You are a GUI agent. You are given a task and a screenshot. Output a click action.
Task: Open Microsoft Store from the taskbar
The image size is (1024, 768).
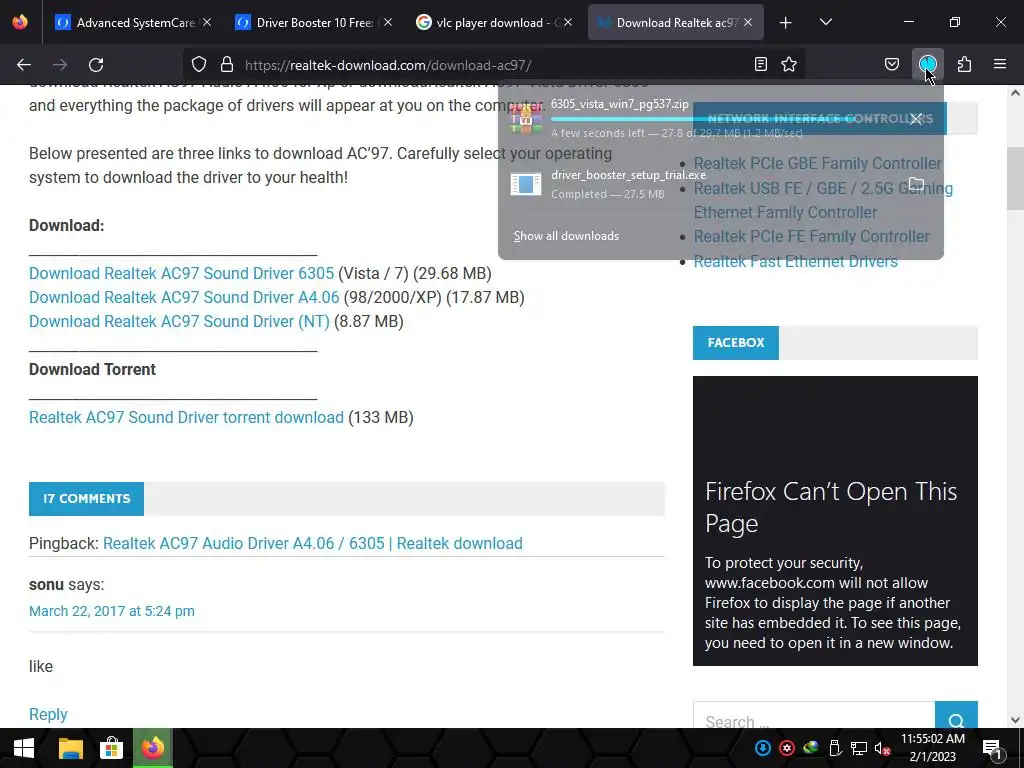point(112,748)
